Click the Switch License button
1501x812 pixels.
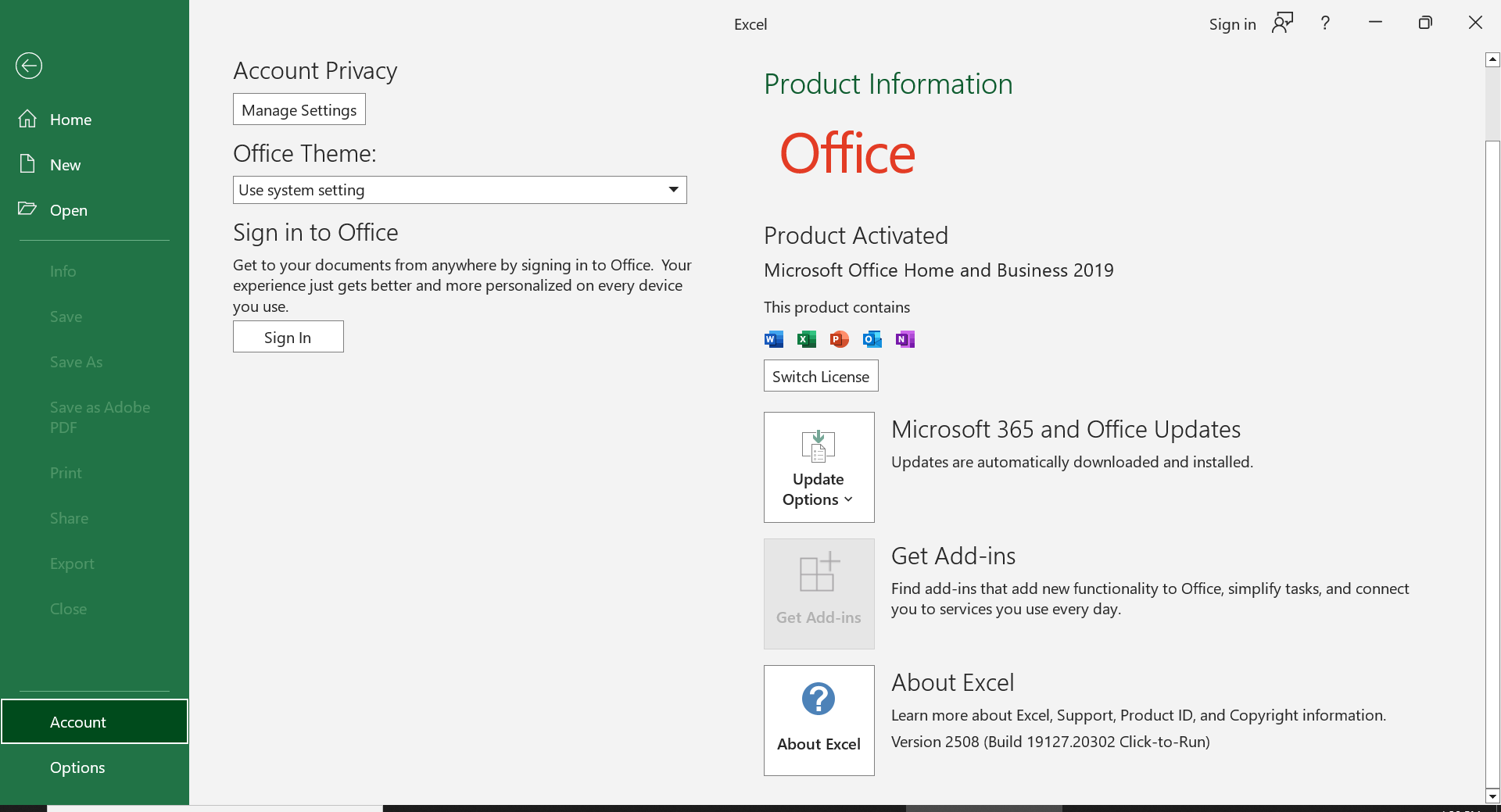click(x=821, y=376)
